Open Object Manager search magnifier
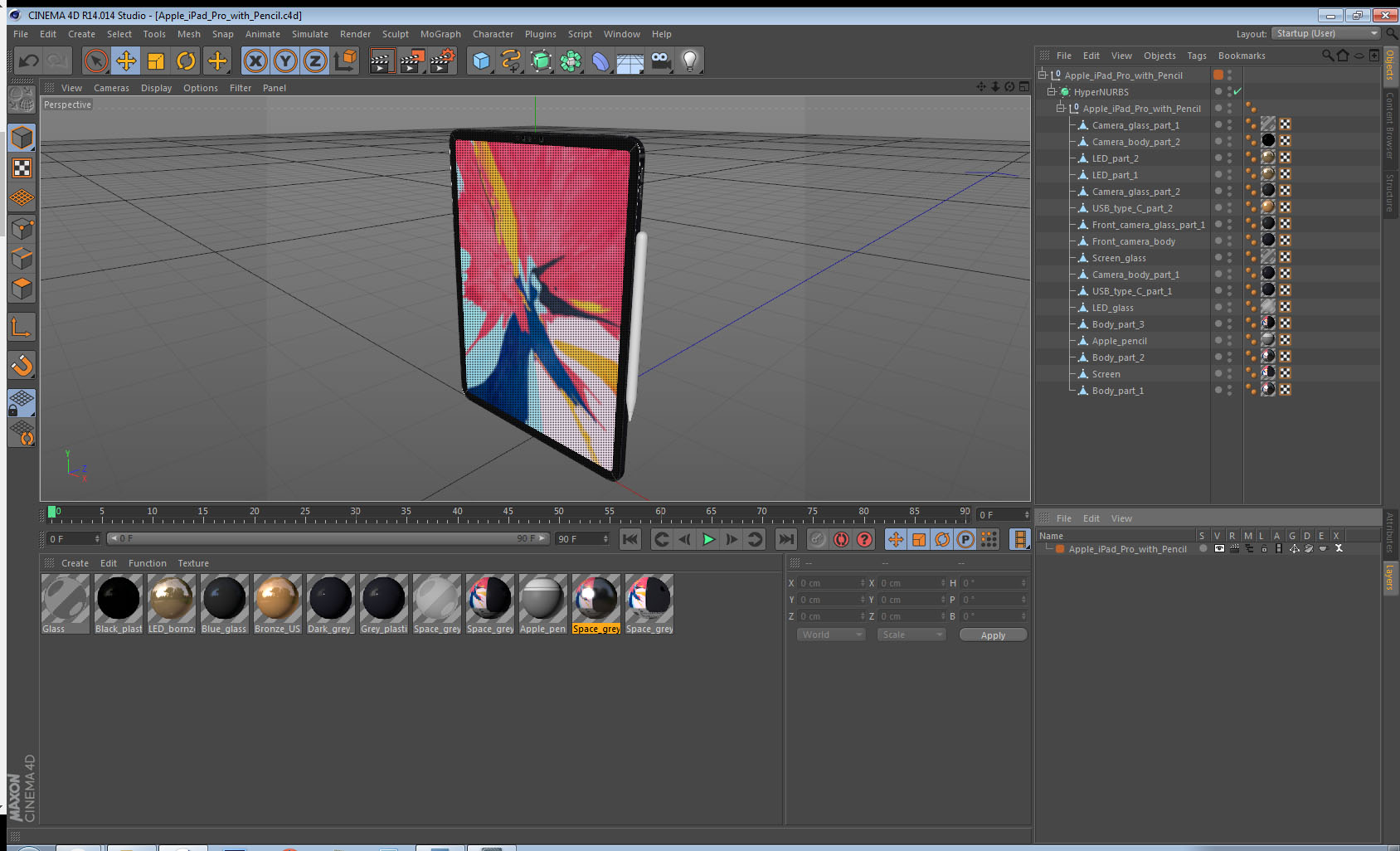 (x=1327, y=56)
